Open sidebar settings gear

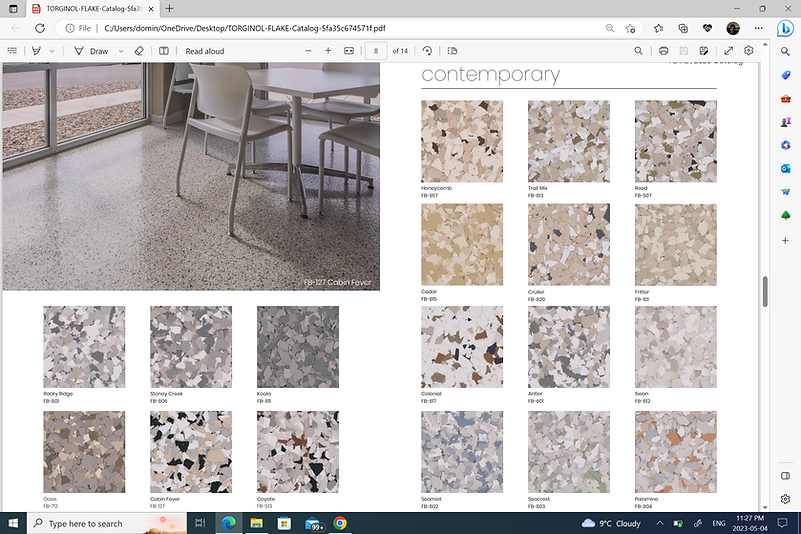pos(785,499)
